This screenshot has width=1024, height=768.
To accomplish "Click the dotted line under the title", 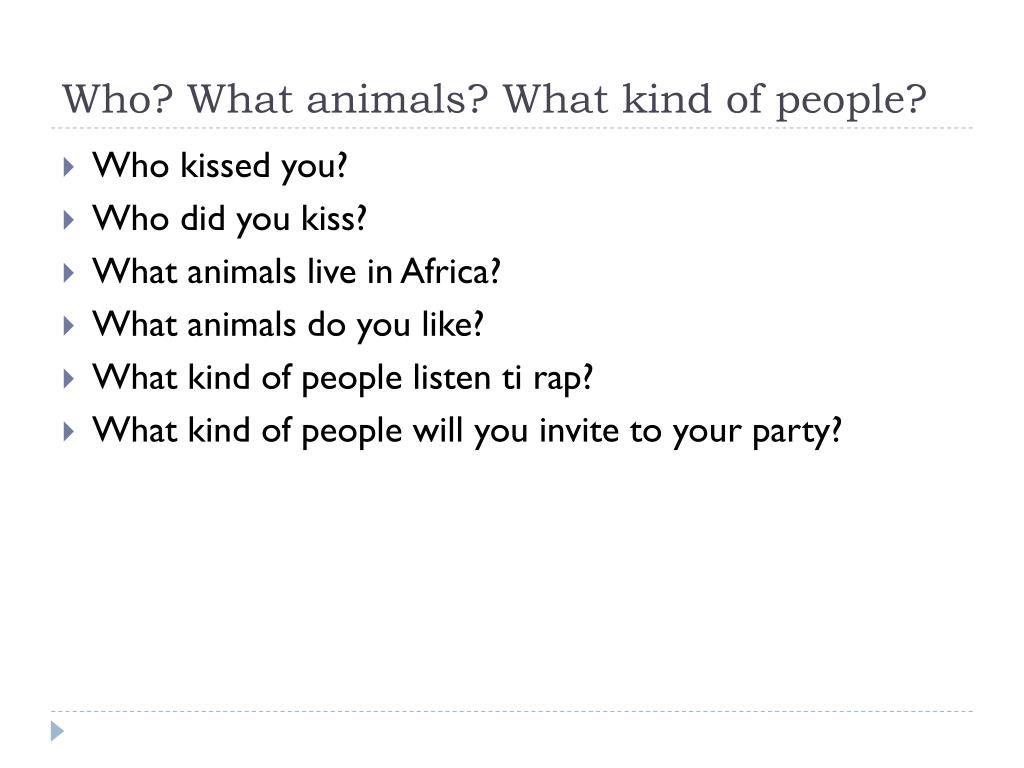I will 511,128.
